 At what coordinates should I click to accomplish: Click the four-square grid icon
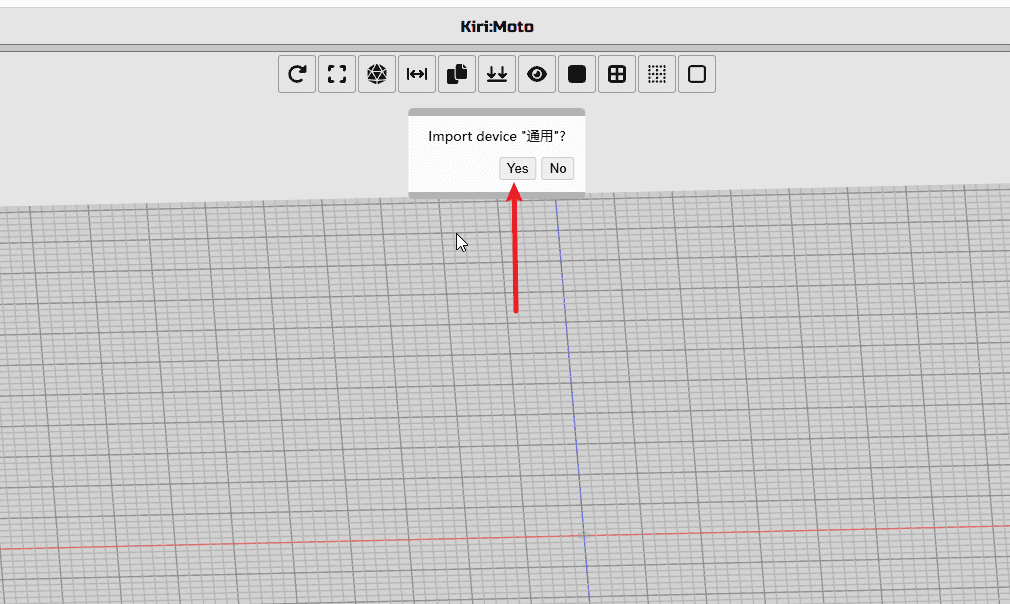pos(617,74)
